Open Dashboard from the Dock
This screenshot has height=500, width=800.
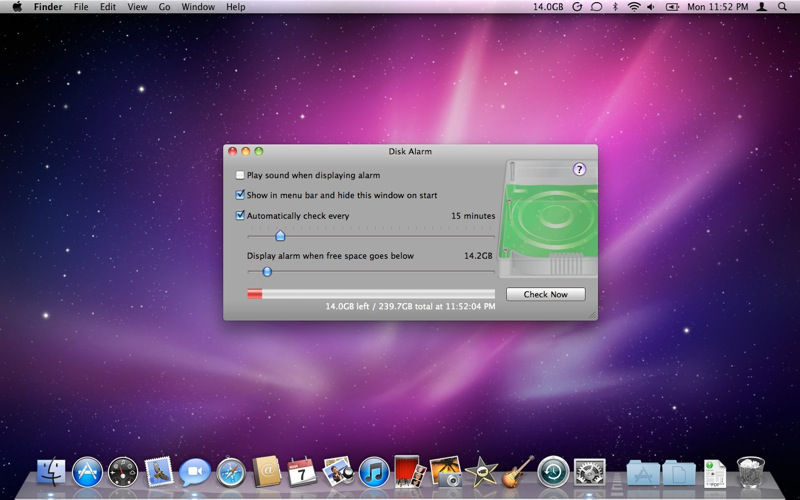123,472
